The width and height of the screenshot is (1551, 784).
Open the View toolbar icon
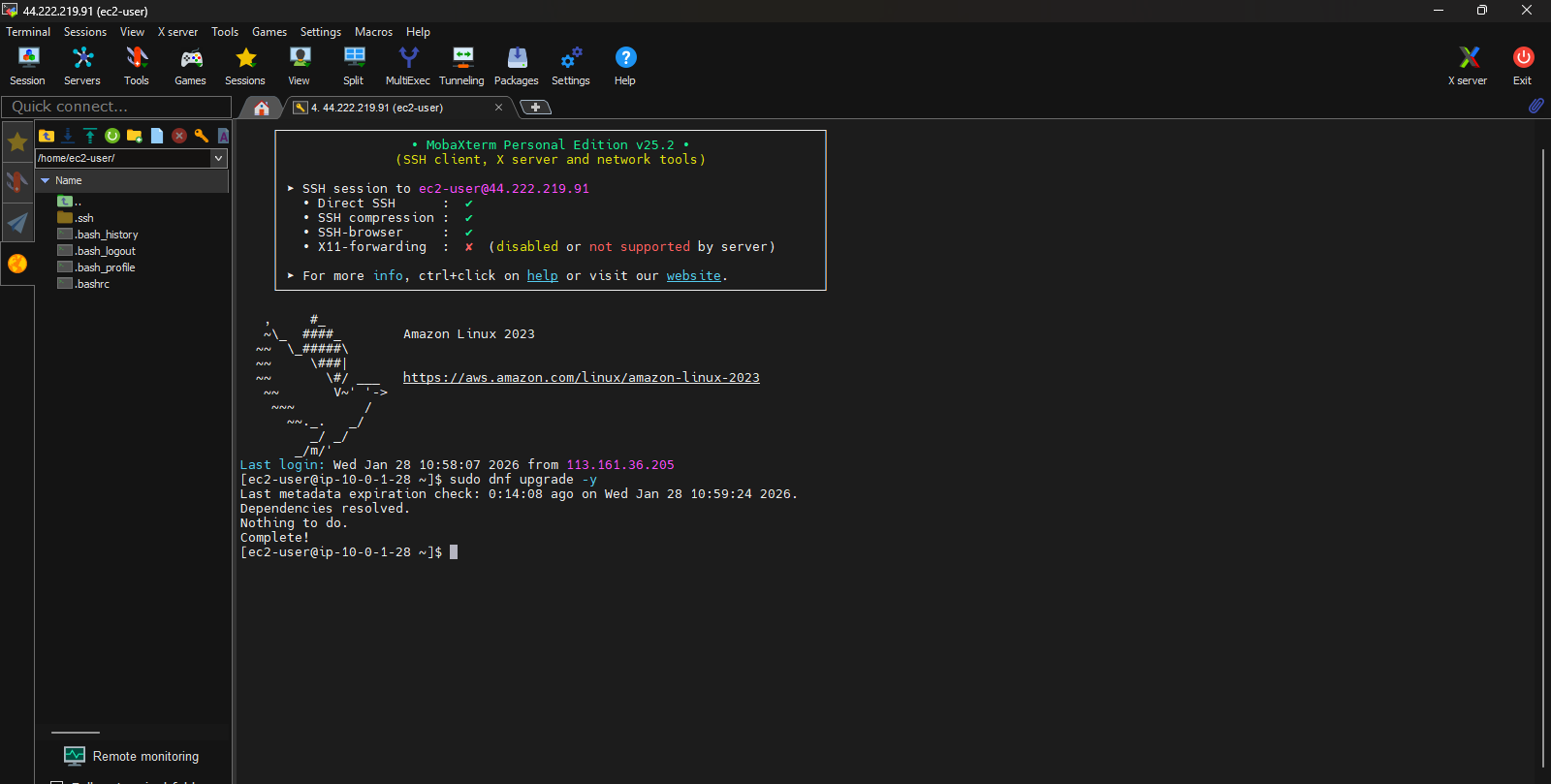coord(300,66)
